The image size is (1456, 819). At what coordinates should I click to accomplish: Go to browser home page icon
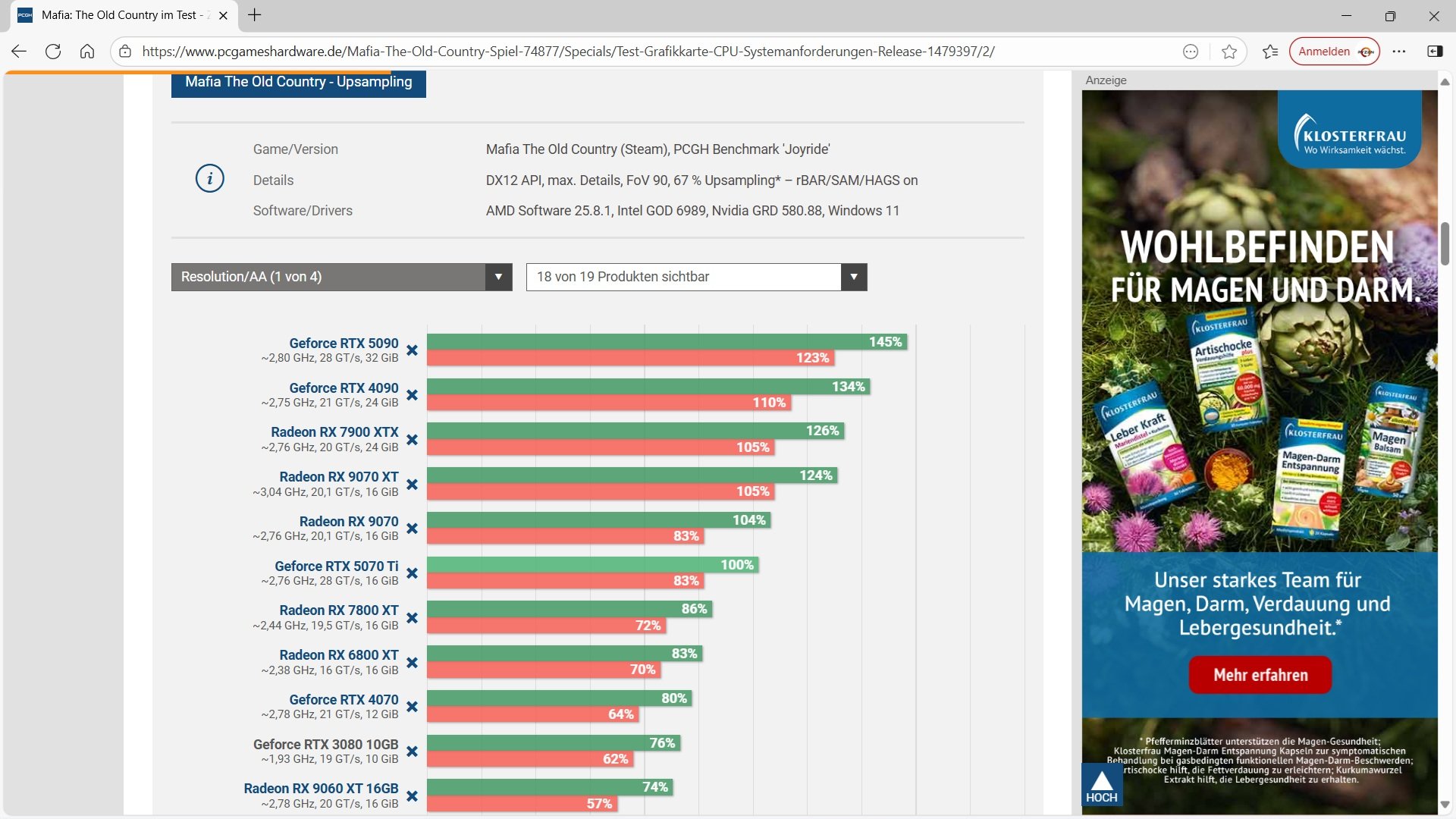pos(87,52)
